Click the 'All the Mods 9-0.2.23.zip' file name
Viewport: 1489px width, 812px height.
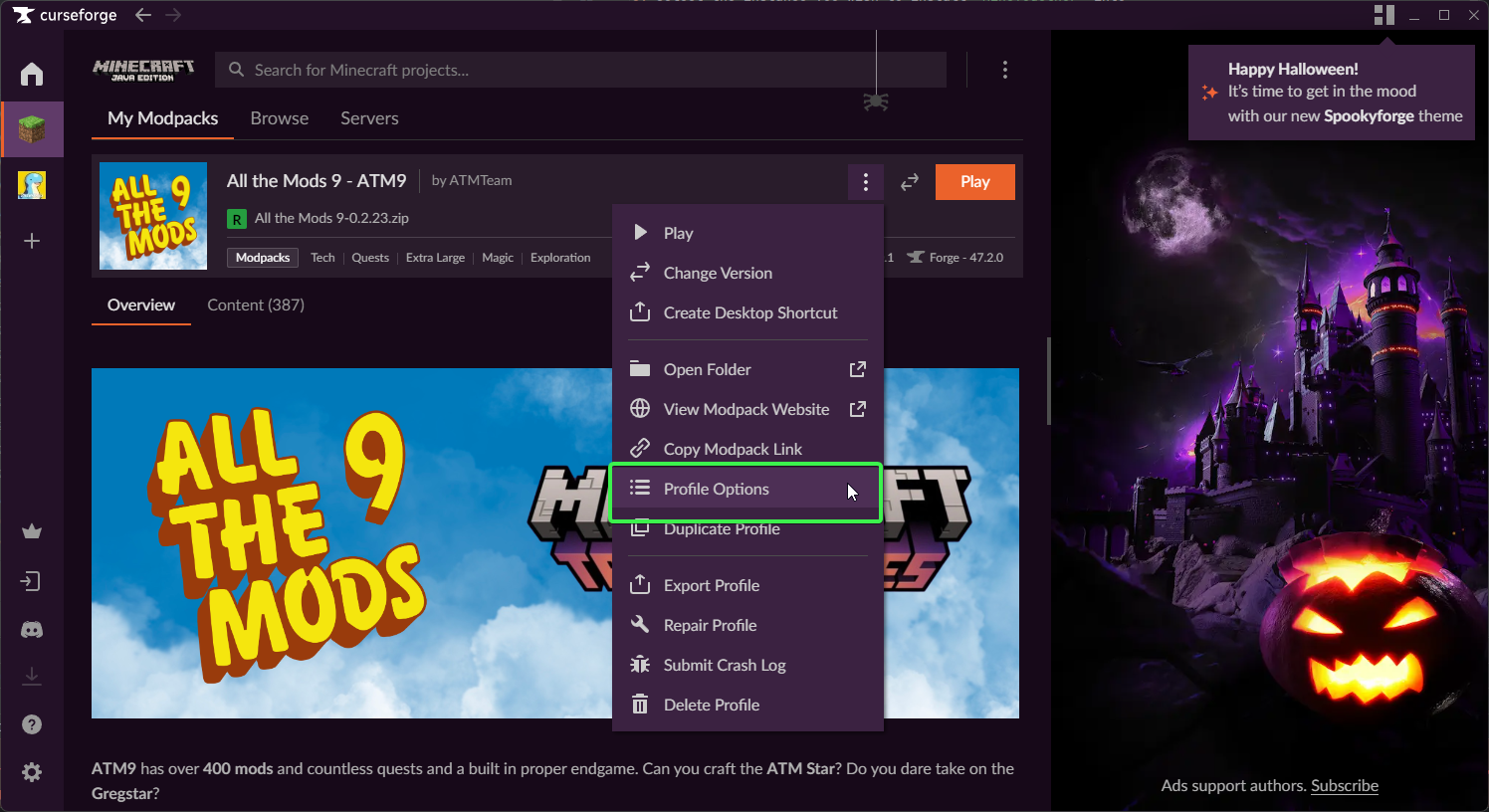pos(331,218)
